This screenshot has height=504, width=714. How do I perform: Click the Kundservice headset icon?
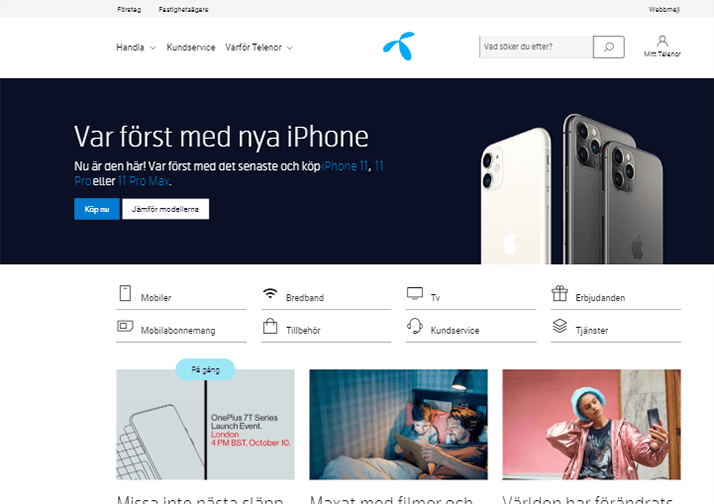415,326
